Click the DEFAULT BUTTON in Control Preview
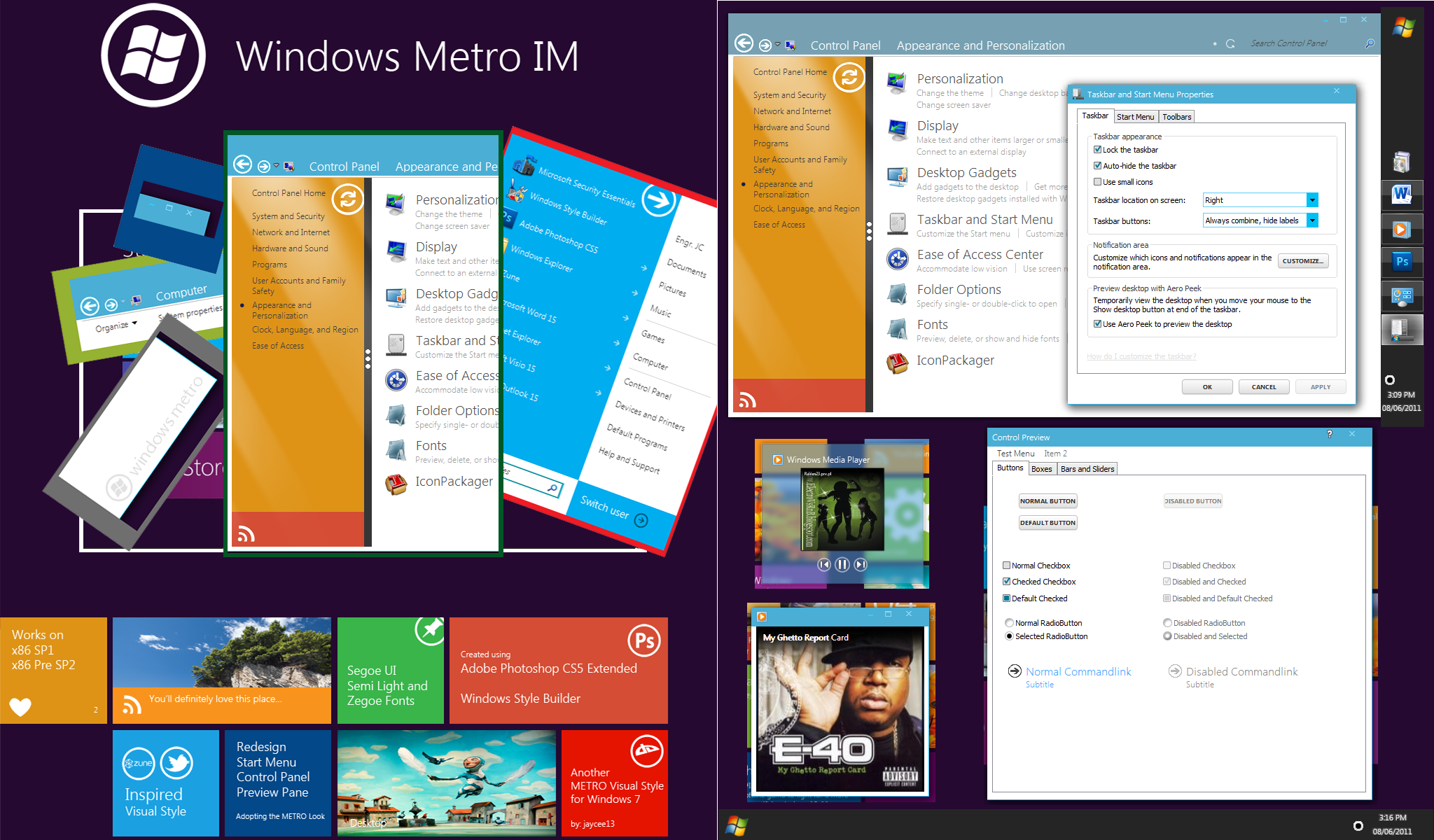Screen dimensions: 1434x840 click(1047, 523)
